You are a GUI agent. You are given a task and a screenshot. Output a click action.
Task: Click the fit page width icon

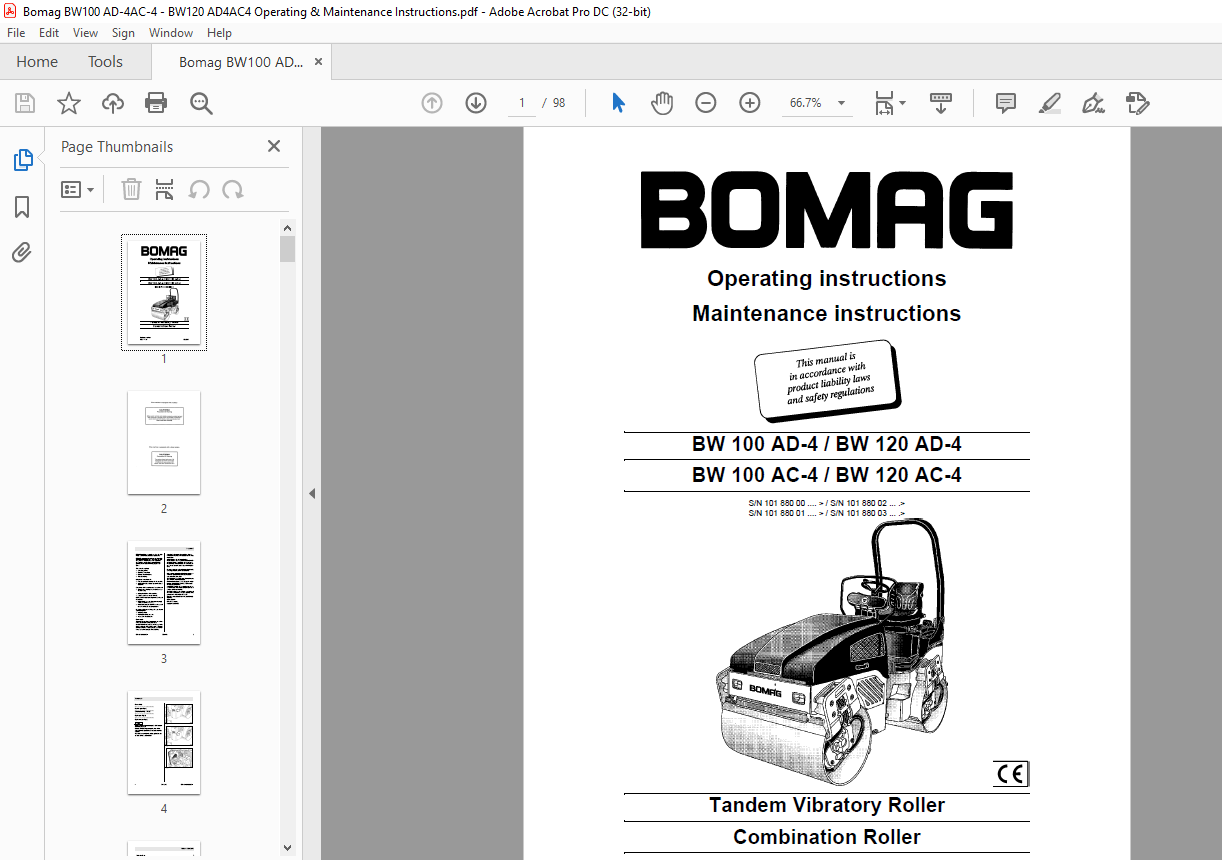tap(884, 103)
